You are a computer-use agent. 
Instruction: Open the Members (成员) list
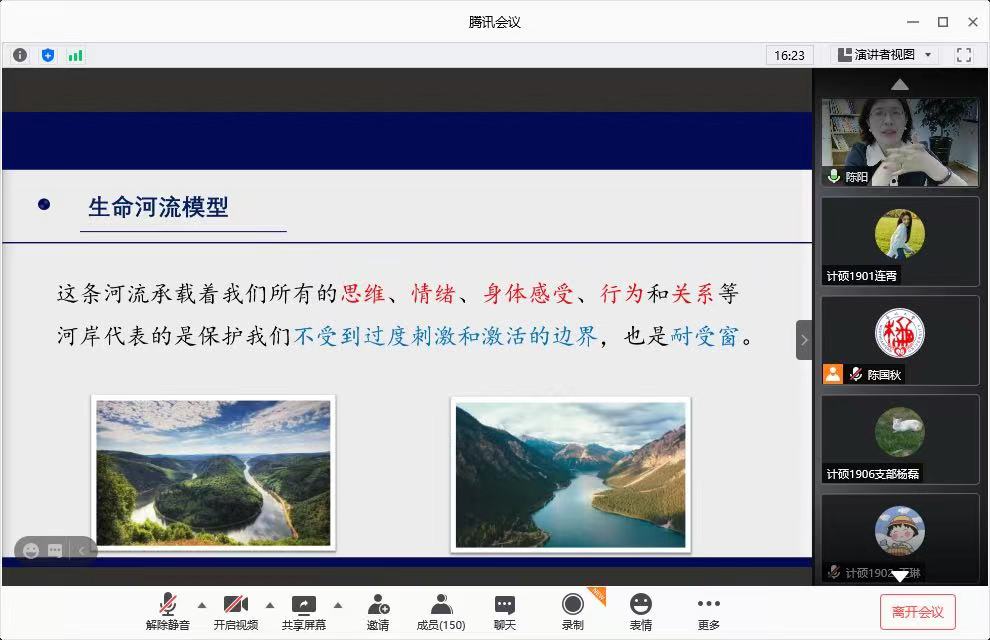coord(441,611)
